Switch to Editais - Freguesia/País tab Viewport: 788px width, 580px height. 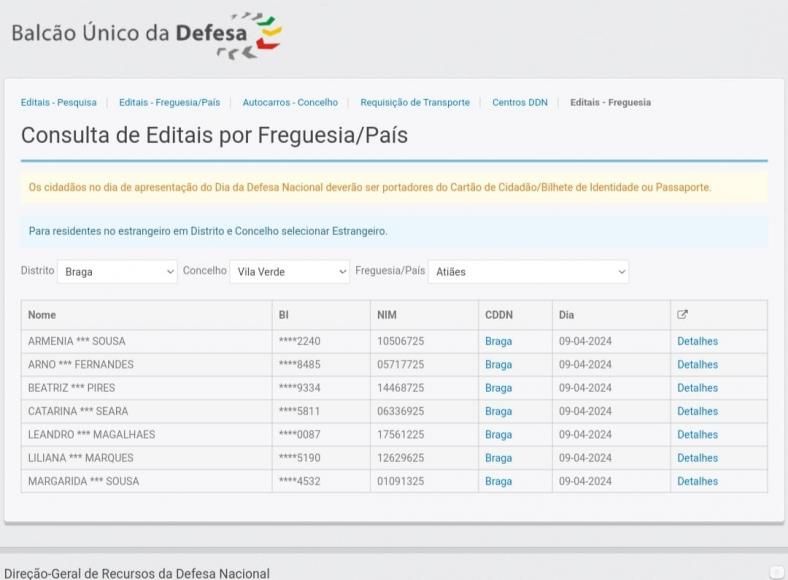[x=169, y=102]
